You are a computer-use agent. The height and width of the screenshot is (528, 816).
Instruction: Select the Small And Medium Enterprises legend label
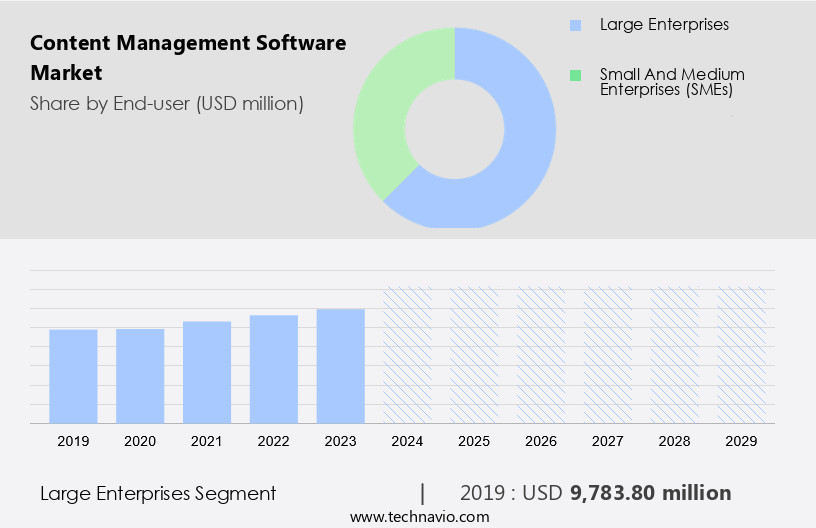671,82
